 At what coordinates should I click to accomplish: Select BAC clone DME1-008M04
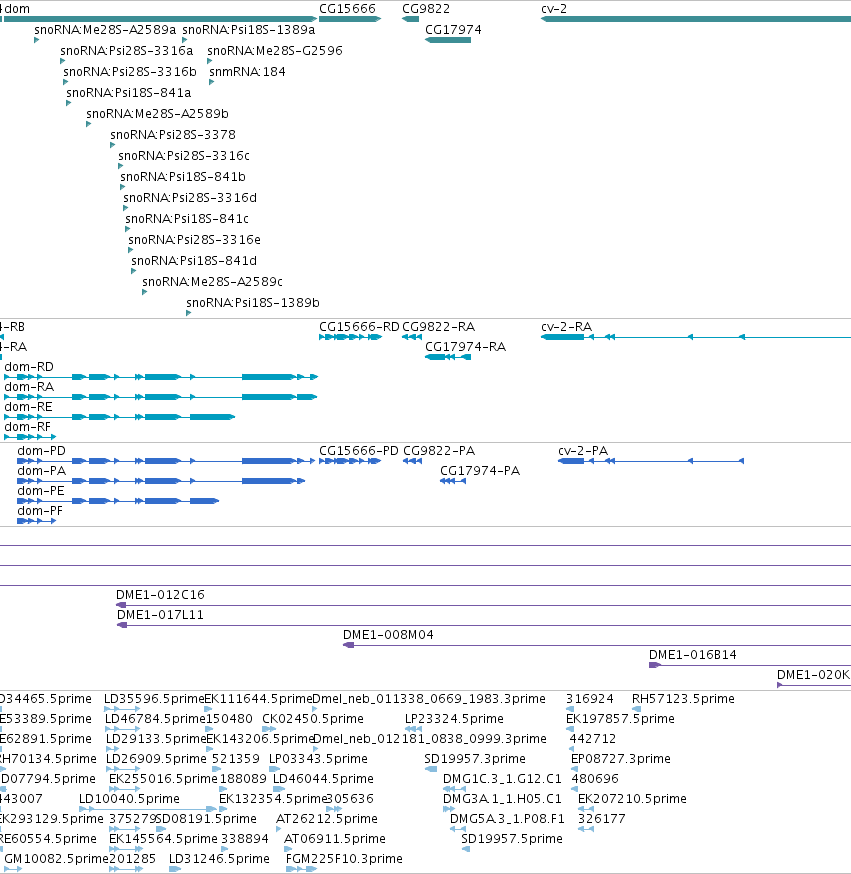(597, 645)
